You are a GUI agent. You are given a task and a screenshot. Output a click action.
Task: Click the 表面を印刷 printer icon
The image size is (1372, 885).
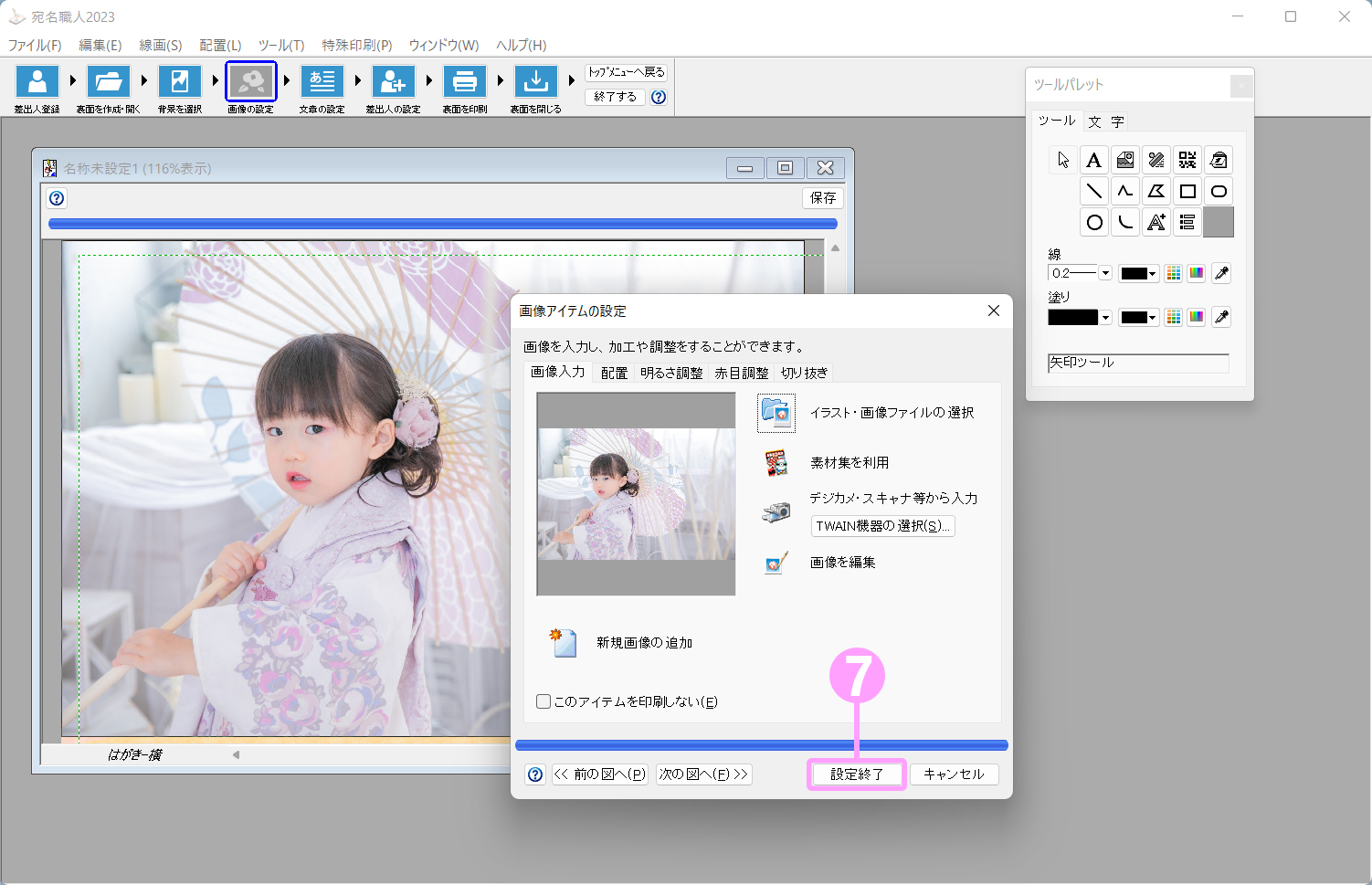[464, 82]
